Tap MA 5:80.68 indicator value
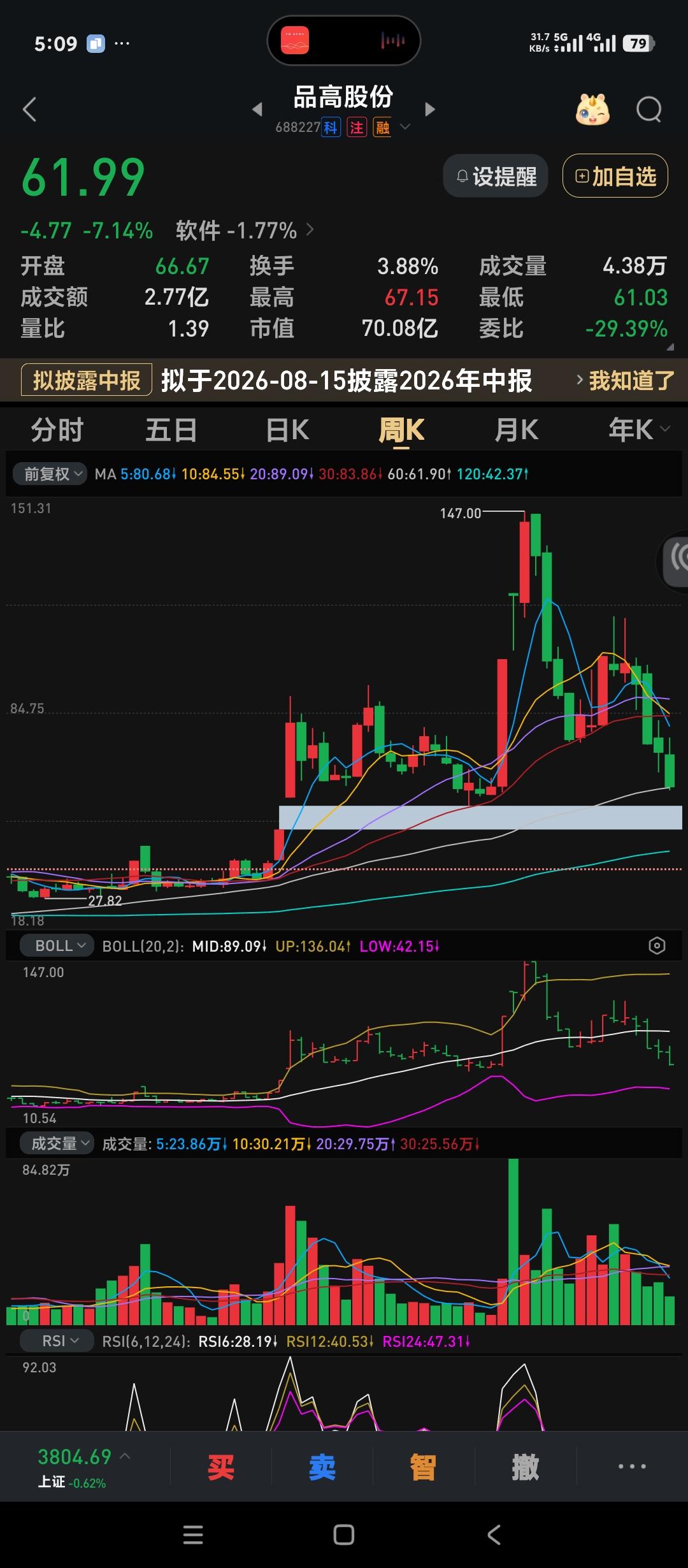 (x=148, y=474)
